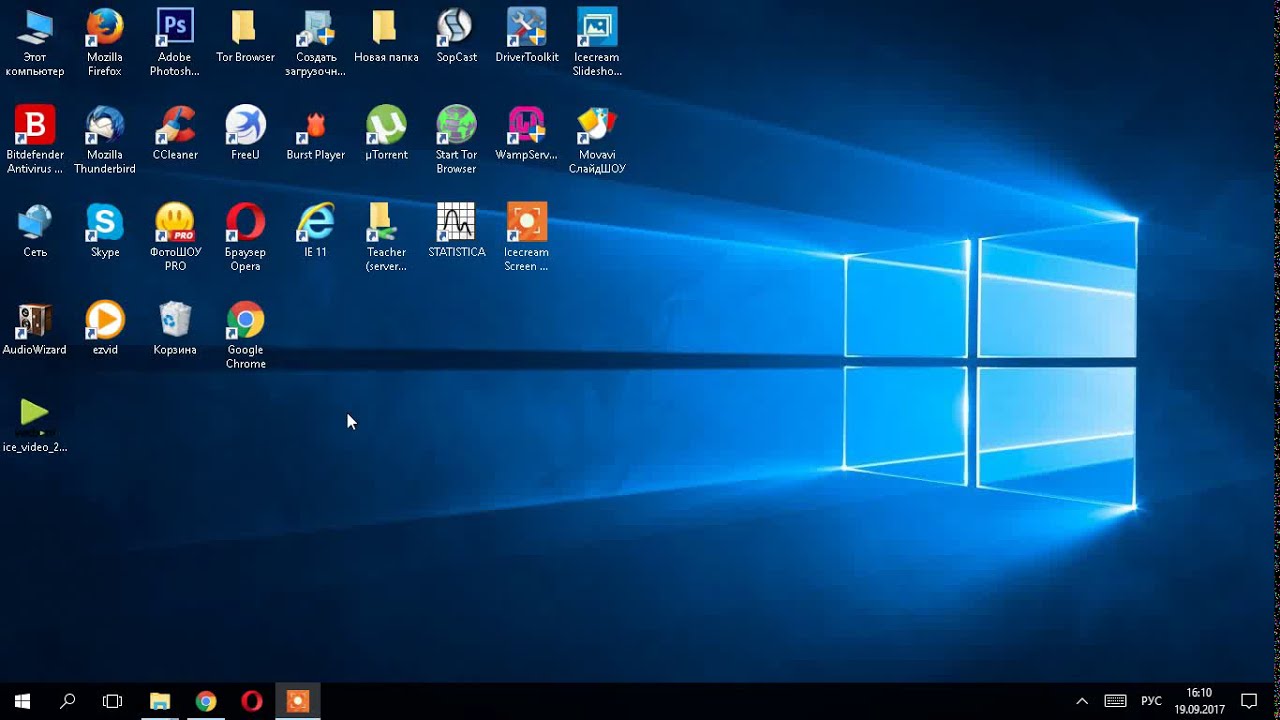Viewport: 1280px width, 720px height.
Task: Launch Opera from the taskbar
Action: click(x=252, y=701)
